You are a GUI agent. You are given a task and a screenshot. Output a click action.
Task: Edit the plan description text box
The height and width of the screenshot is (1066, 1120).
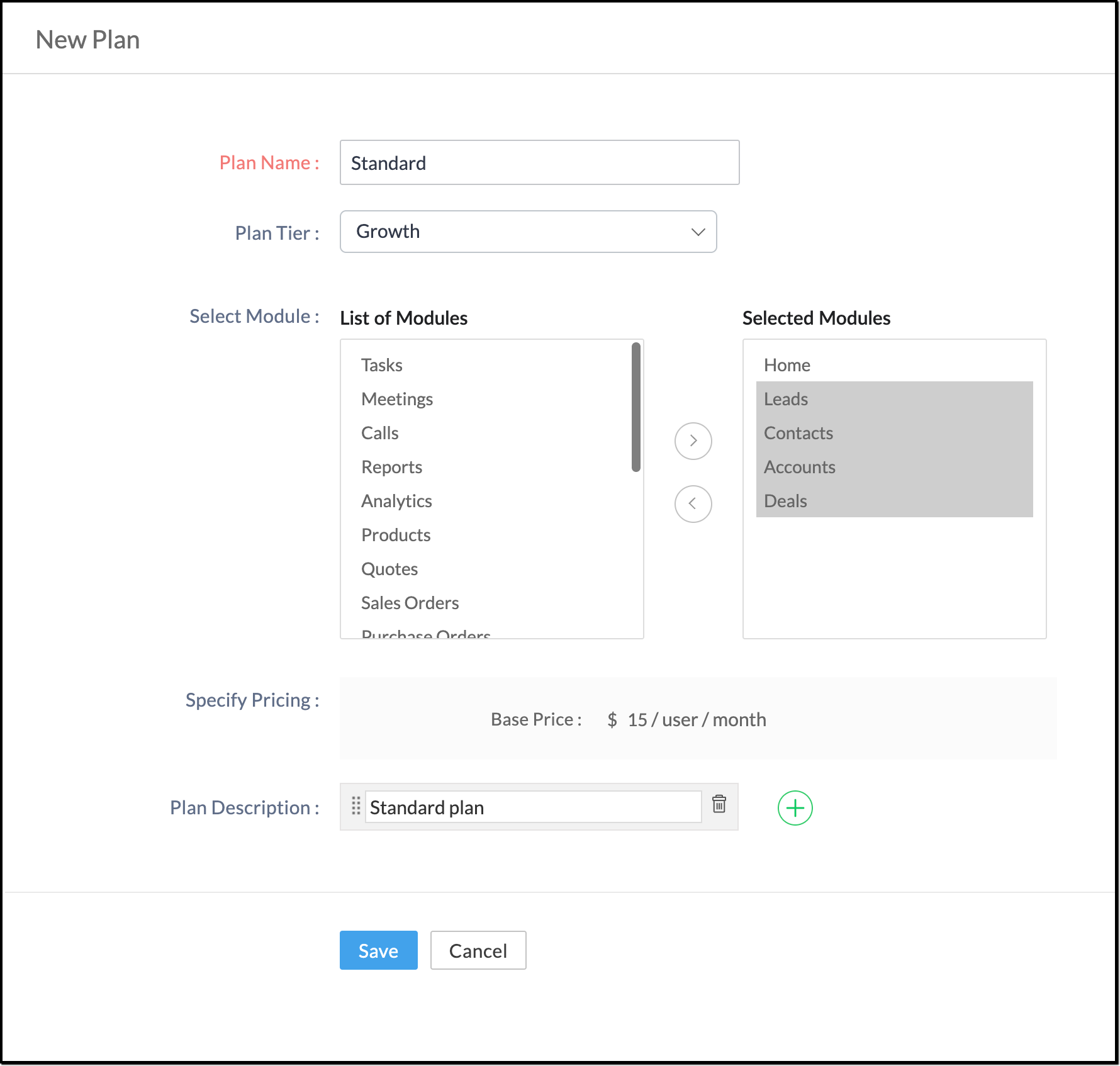click(532, 807)
